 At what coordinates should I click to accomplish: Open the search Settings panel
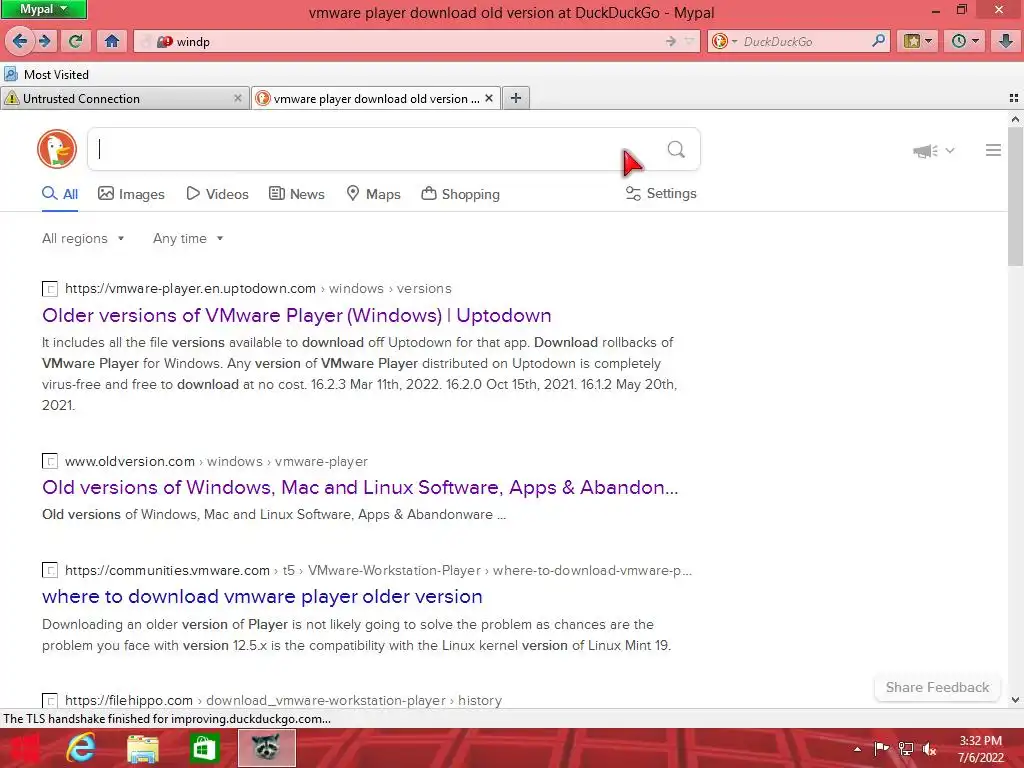point(661,193)
